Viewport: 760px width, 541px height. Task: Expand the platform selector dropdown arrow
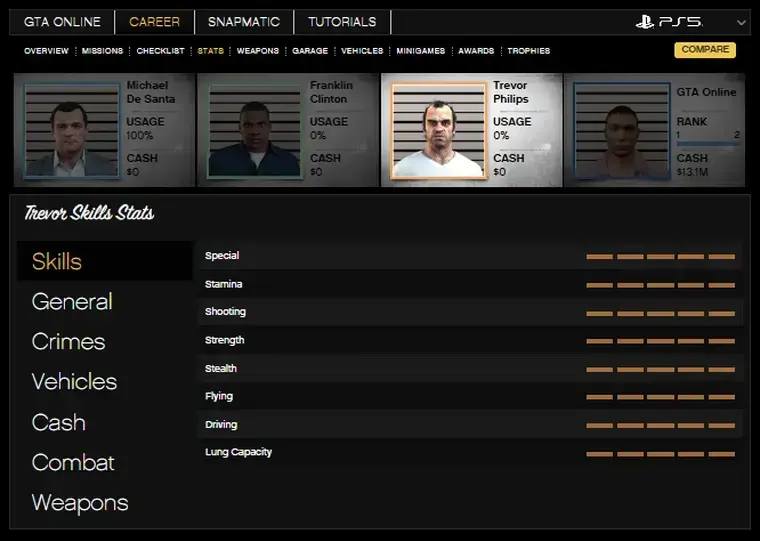pos(741,22)
